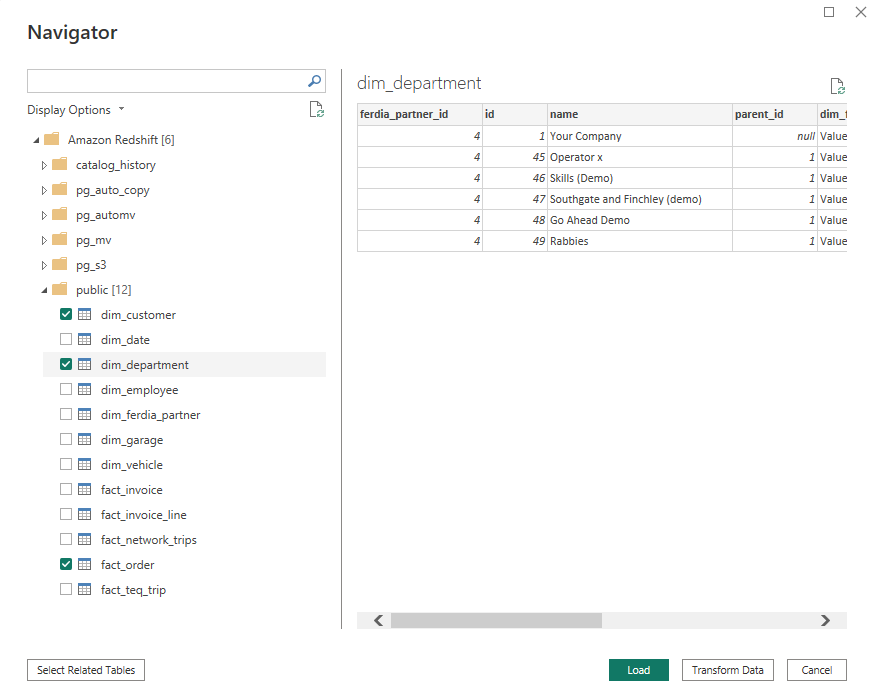Select the 'Operator x' name cell
This screenshot has width=873, height=696.
coord(640,157)
